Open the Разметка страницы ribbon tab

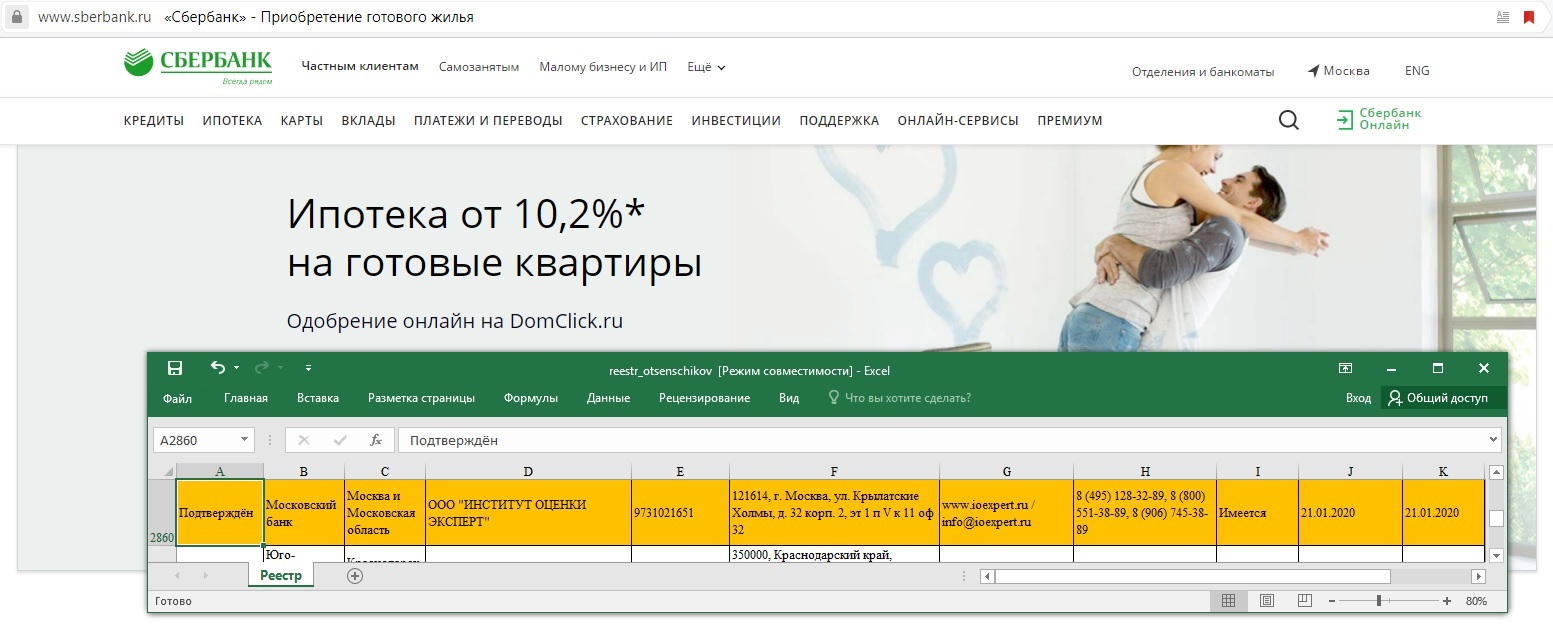(x=421, y=398)
